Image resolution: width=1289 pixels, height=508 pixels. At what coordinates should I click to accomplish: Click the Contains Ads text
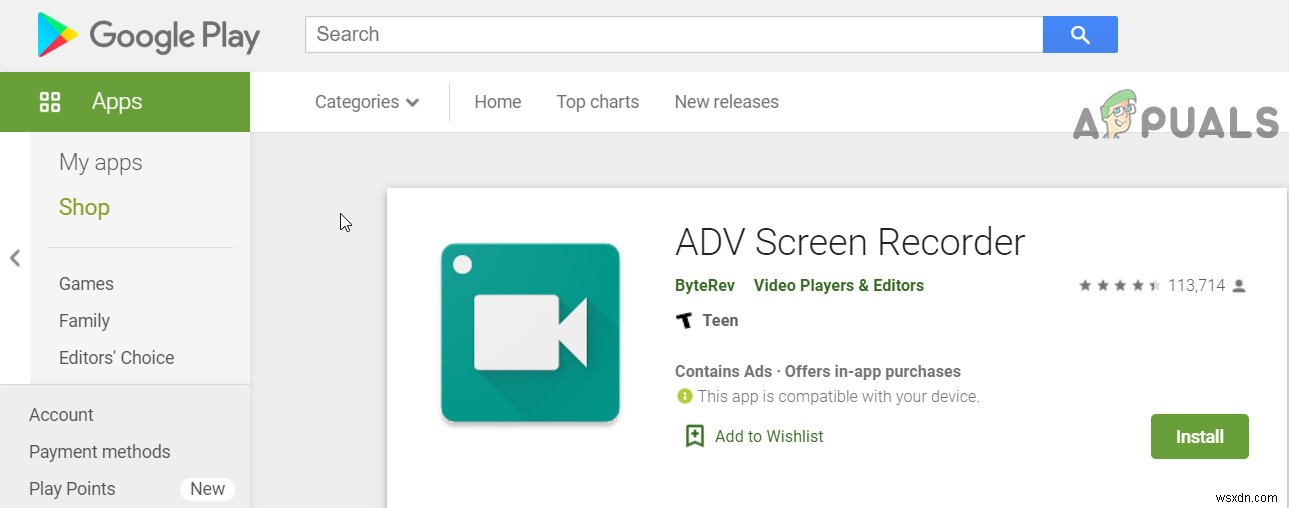[x=724, y=371]
